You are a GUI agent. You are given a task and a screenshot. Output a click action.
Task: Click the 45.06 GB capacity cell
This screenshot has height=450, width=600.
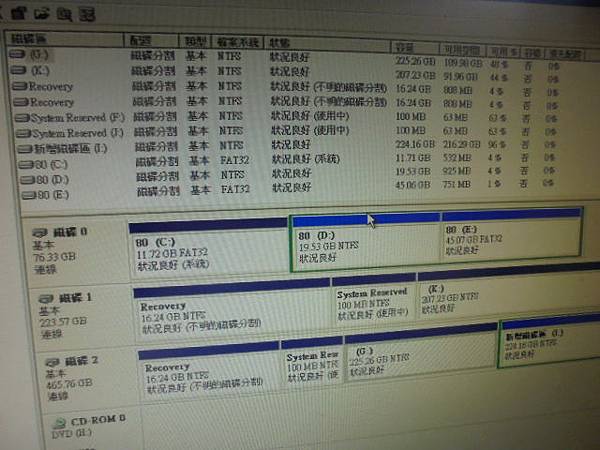[x=413, y=184]
